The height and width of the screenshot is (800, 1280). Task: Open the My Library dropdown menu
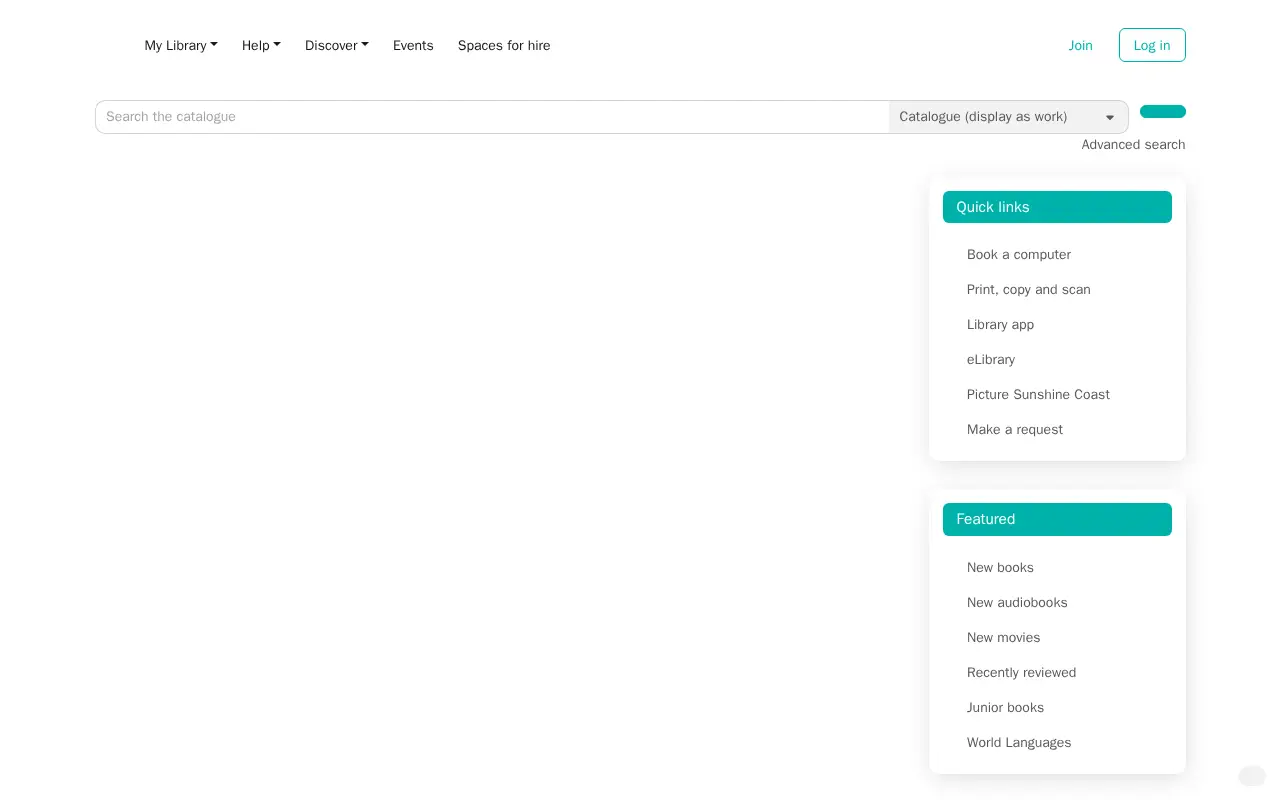pyautogui.click(x=181, y=45)
